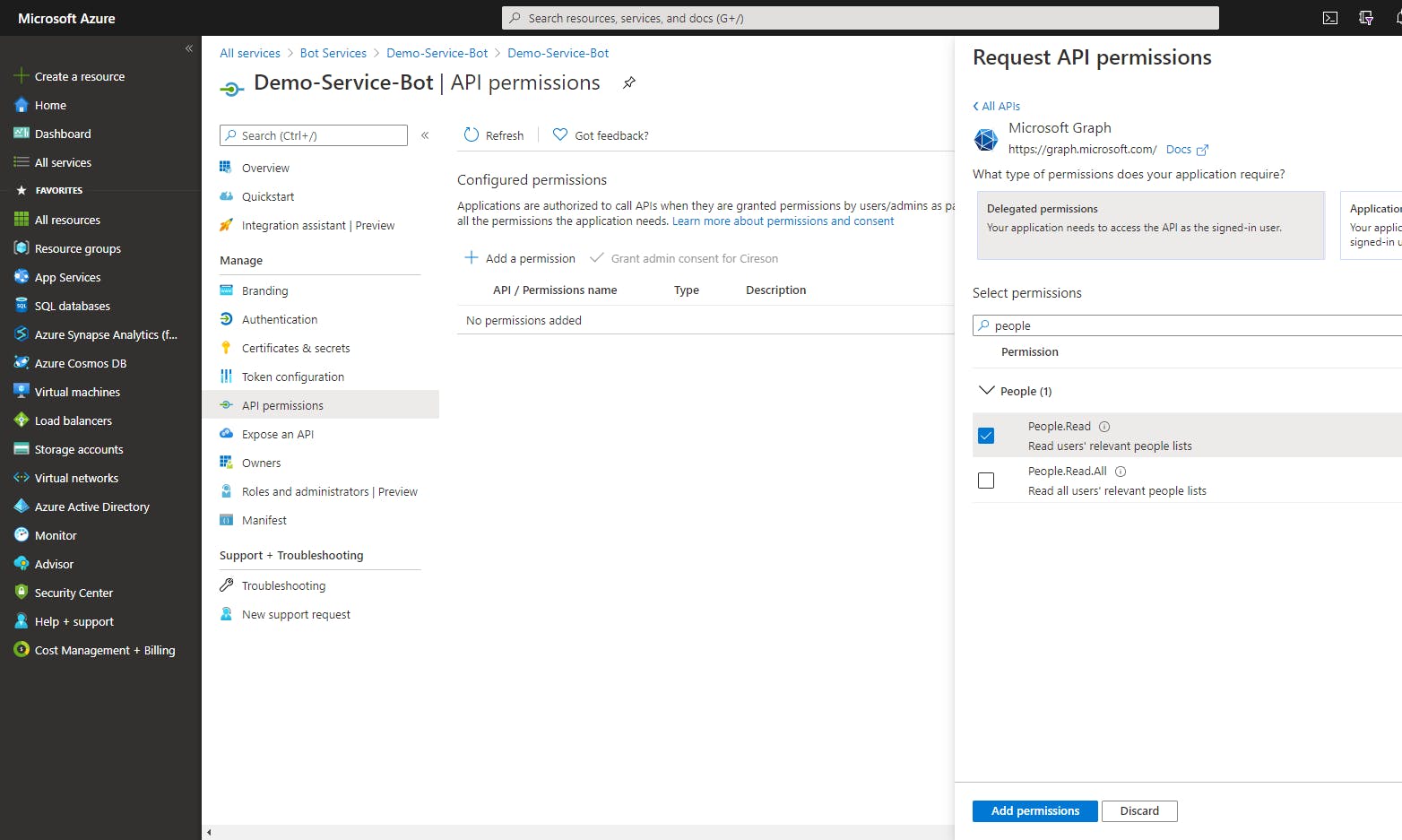Click the Azure Active Directory sidebar icon
1402x840 pixels.
click(22, 507)
